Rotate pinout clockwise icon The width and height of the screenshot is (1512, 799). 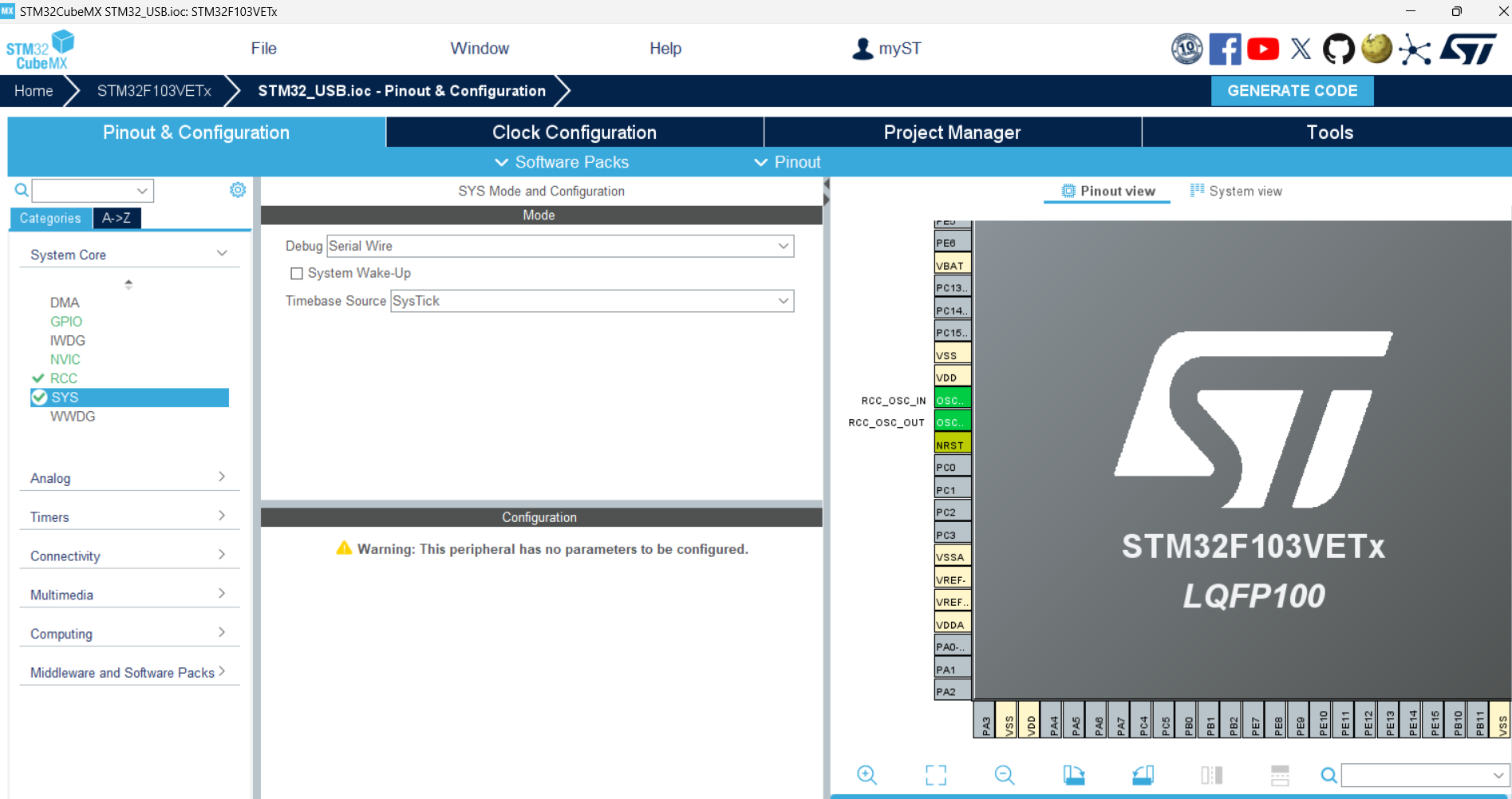(1074, 774)
